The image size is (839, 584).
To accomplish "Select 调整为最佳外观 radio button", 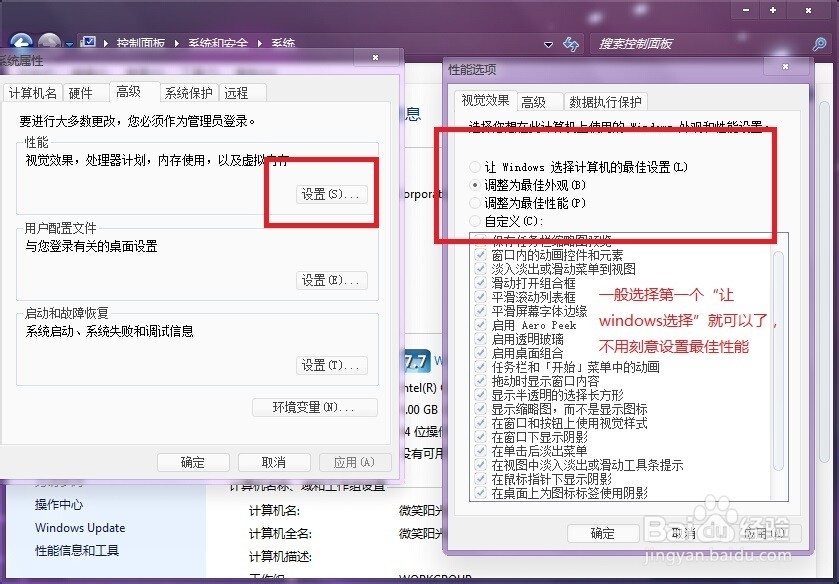I will click(x=475, y=185).
